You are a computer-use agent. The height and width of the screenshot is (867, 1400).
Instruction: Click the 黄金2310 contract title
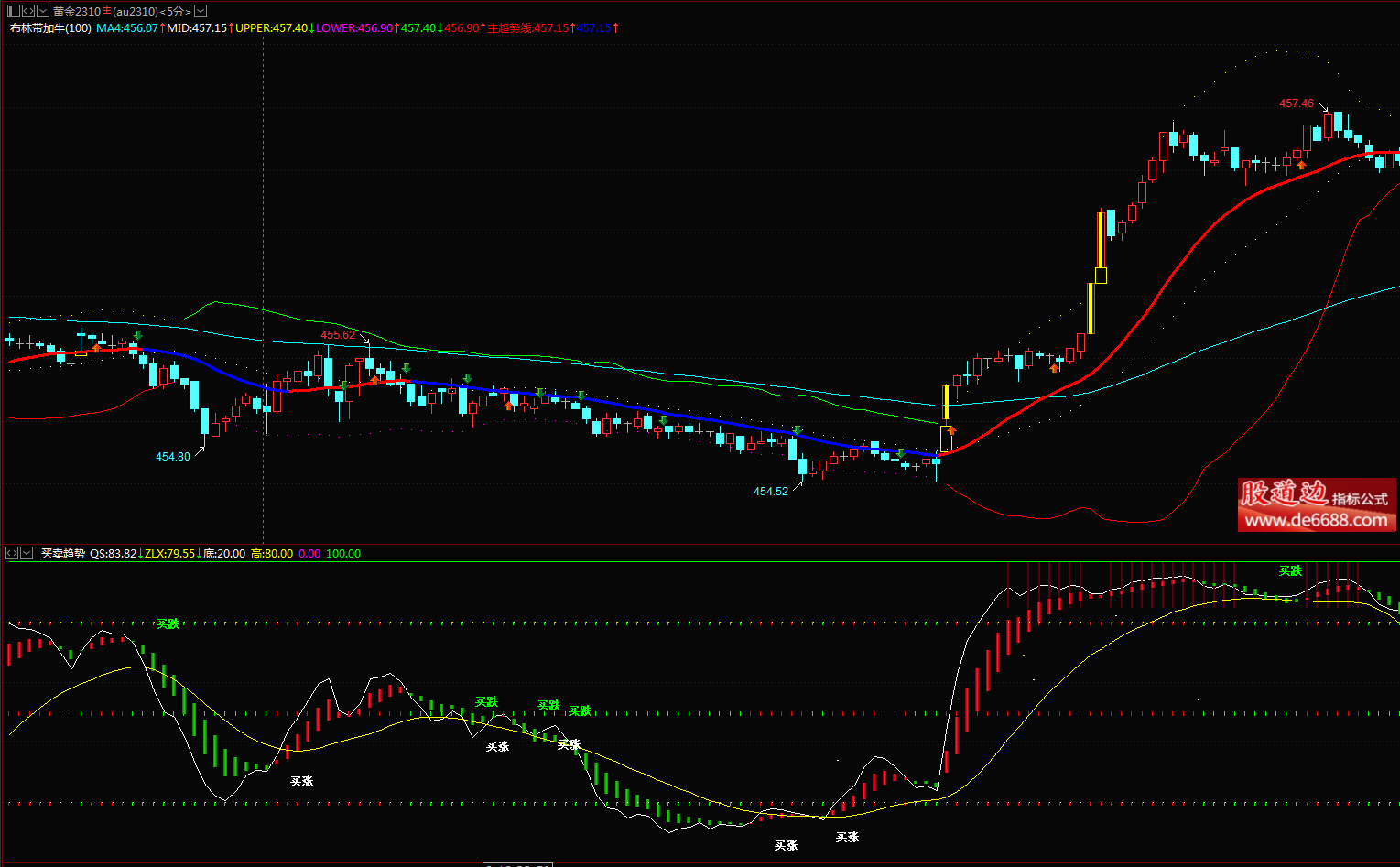click(76, 12)
